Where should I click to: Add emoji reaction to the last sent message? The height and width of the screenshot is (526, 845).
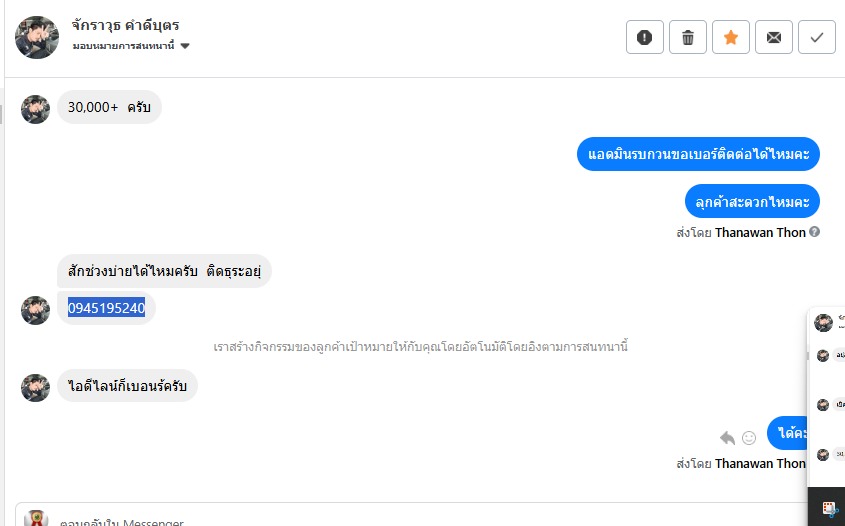[x=749, y=437]
